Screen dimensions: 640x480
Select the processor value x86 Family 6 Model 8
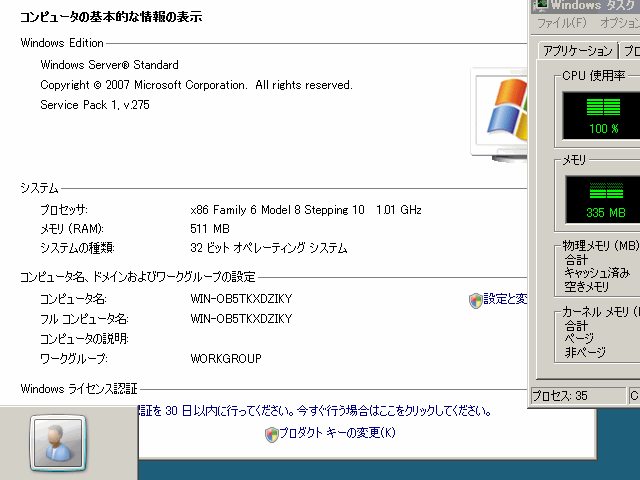coord(306,210)
